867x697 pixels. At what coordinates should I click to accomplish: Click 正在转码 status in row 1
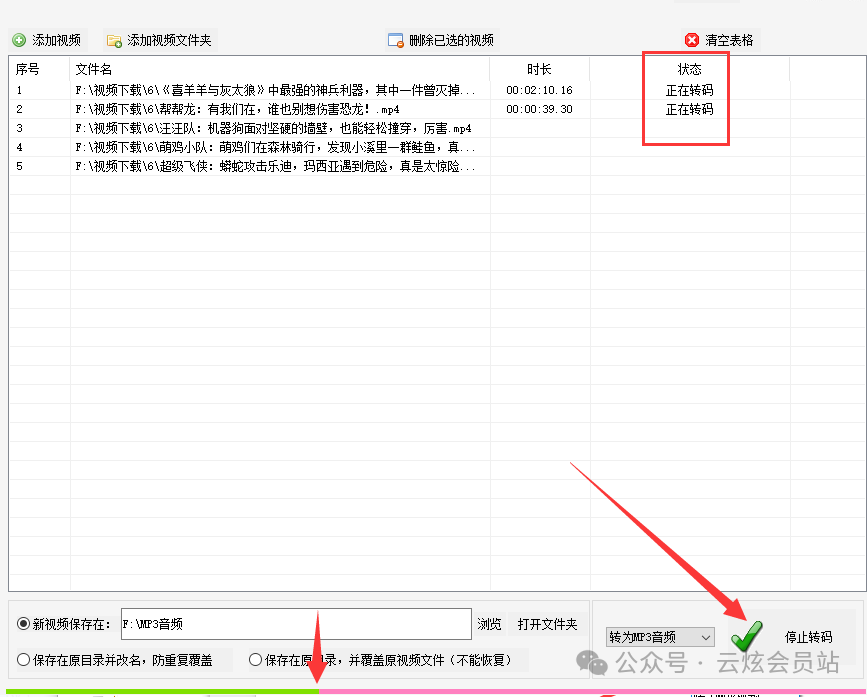[x=690, y=90]
